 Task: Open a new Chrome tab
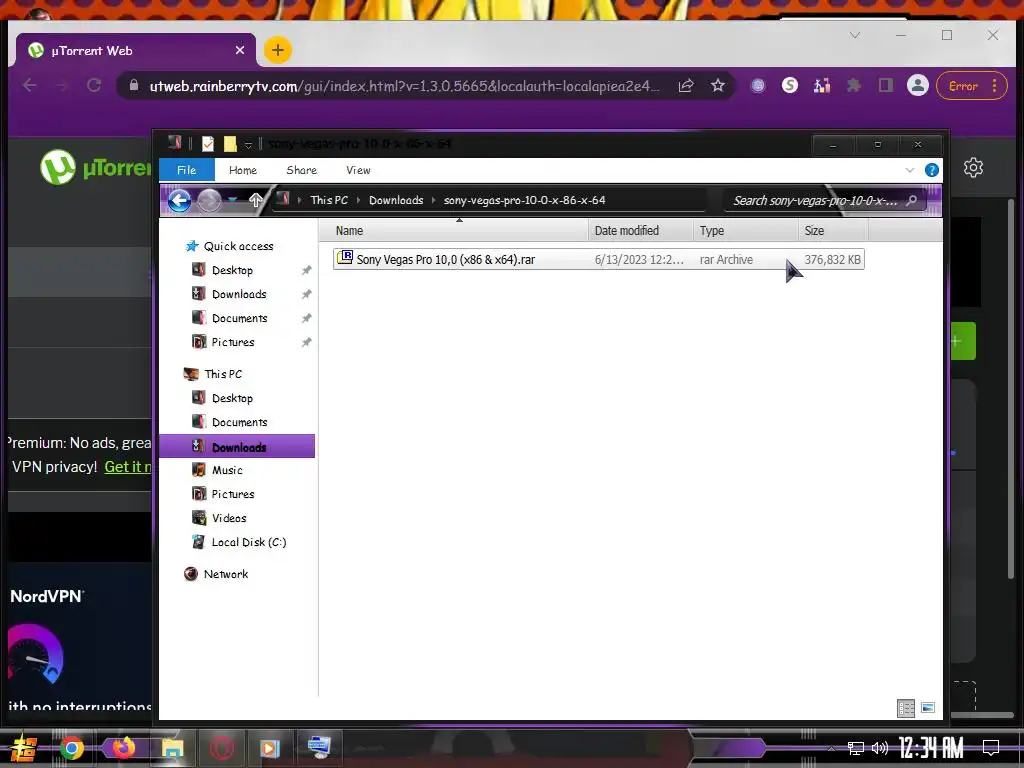278,50
